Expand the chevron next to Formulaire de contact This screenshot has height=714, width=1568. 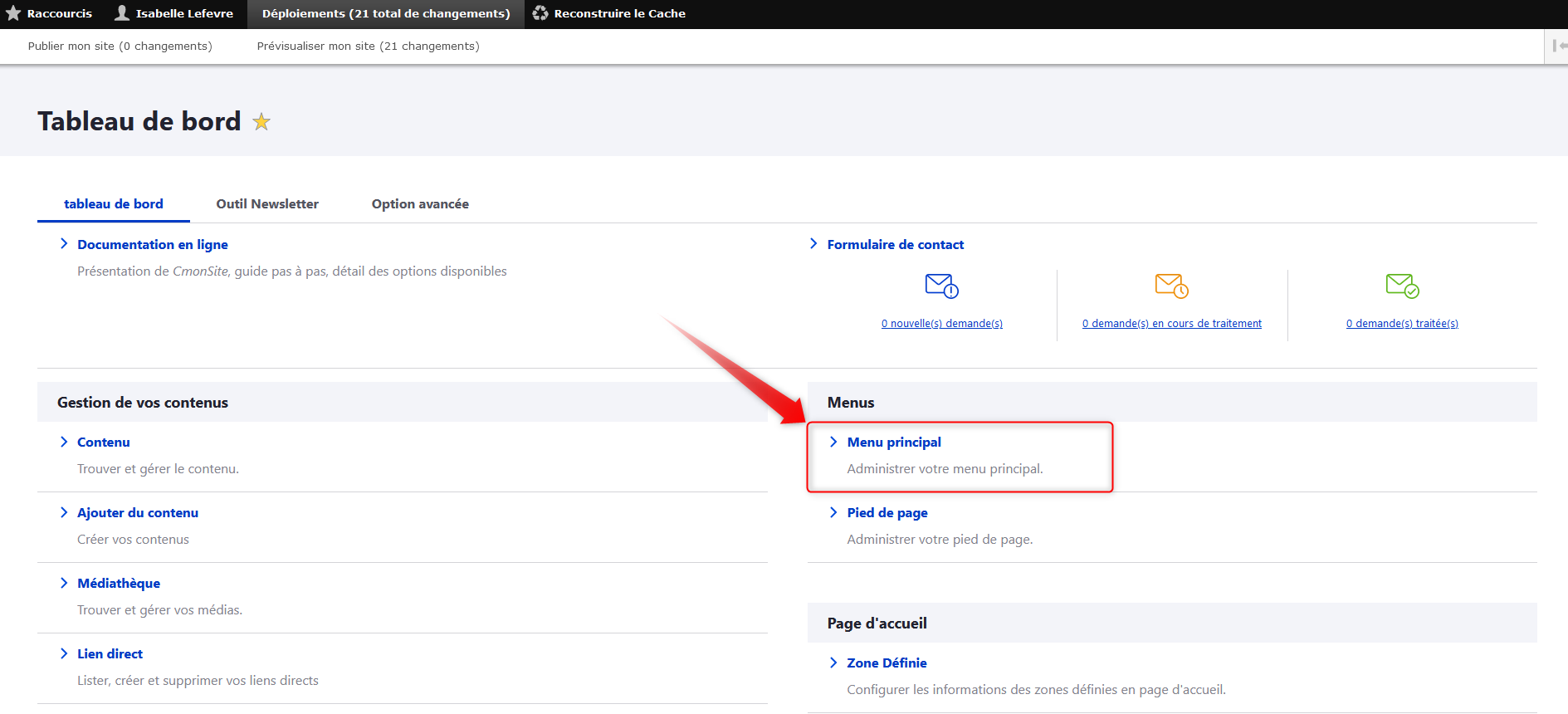click(x=813, y=244)
